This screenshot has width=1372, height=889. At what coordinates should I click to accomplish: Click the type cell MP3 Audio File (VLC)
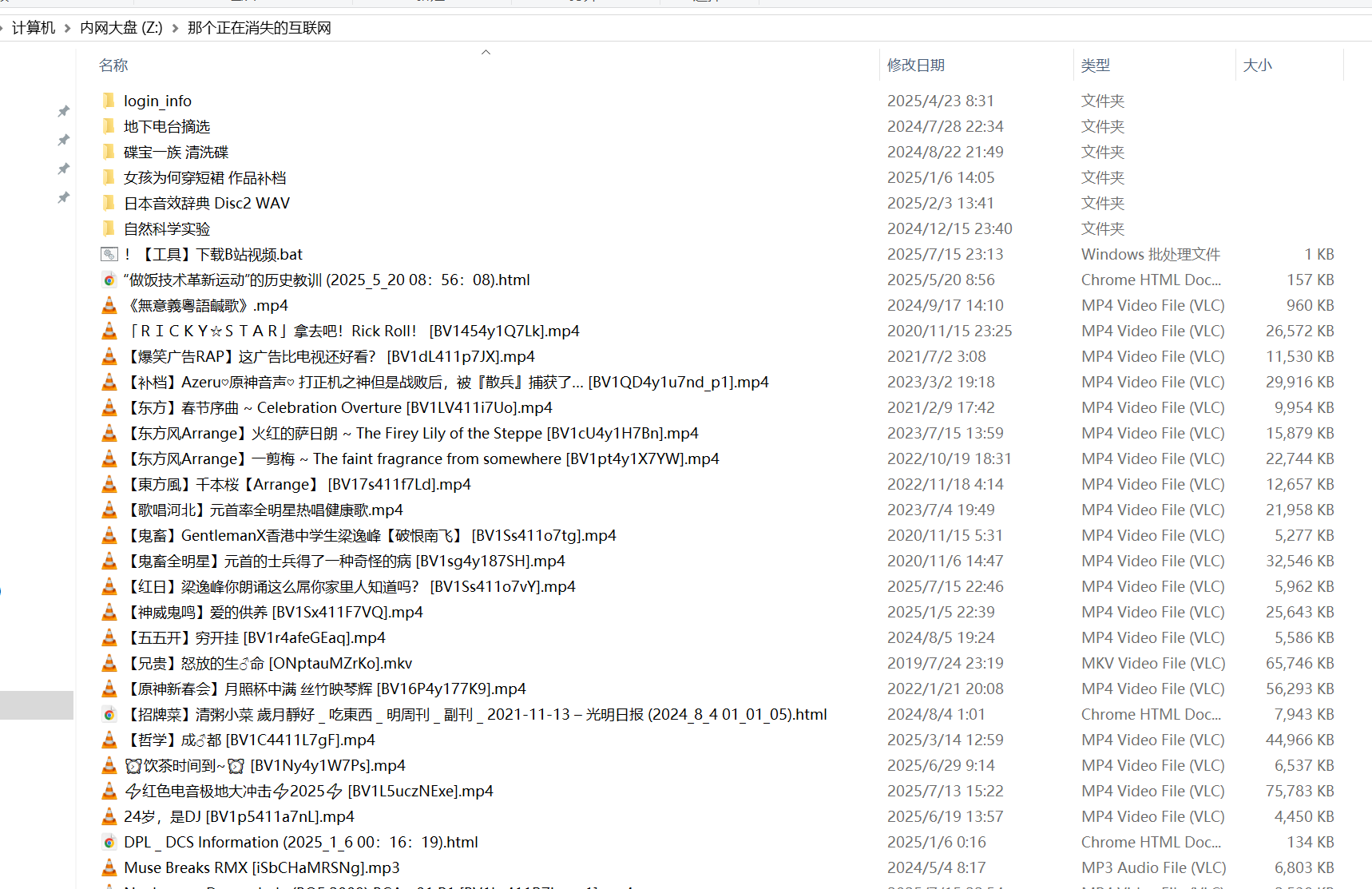tap(1154, 867)
